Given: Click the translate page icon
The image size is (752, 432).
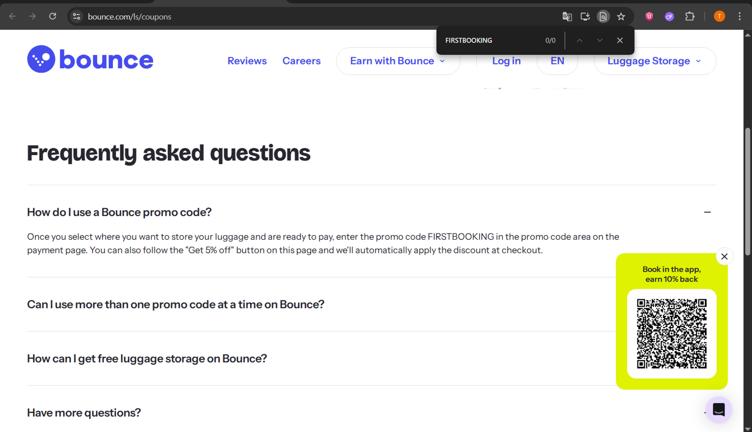Looking at the screenshot, I should pos(567,17).
